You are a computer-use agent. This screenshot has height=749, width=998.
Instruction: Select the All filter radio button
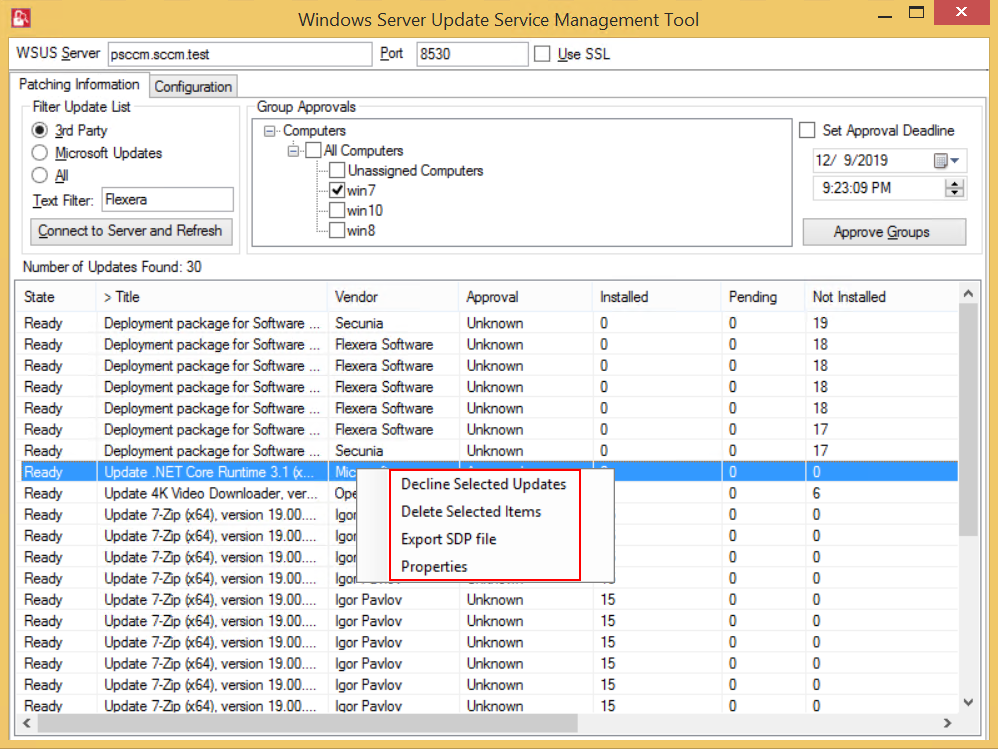(x=40, y=176)
